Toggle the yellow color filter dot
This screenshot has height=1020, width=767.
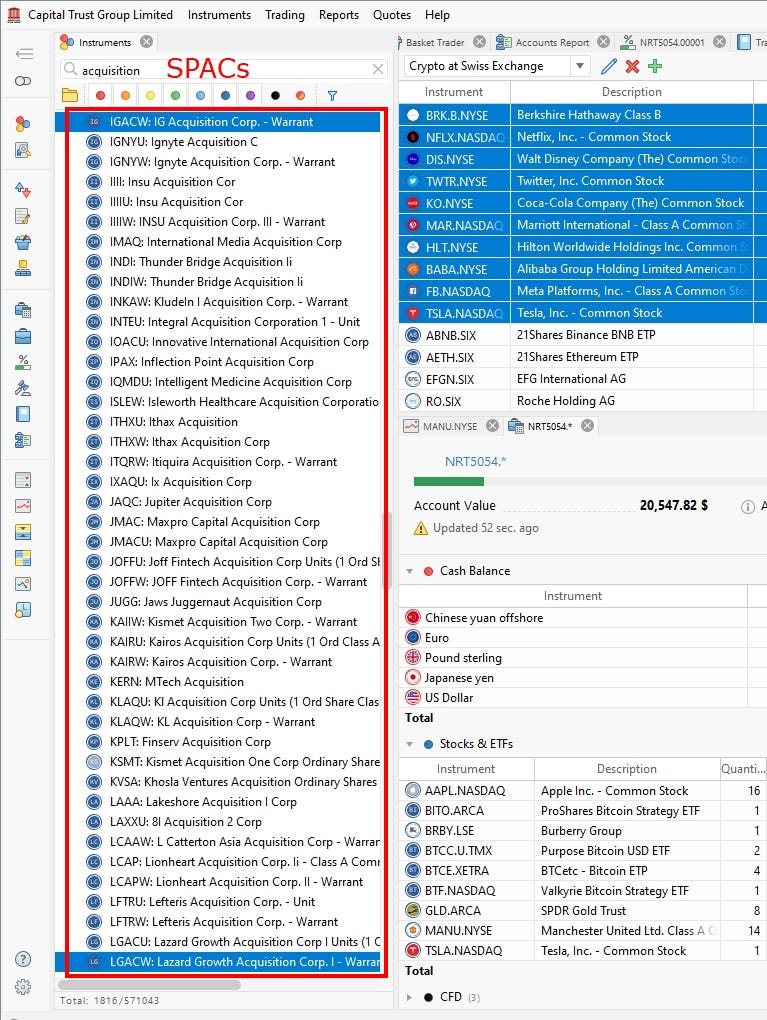click(150, 96)
